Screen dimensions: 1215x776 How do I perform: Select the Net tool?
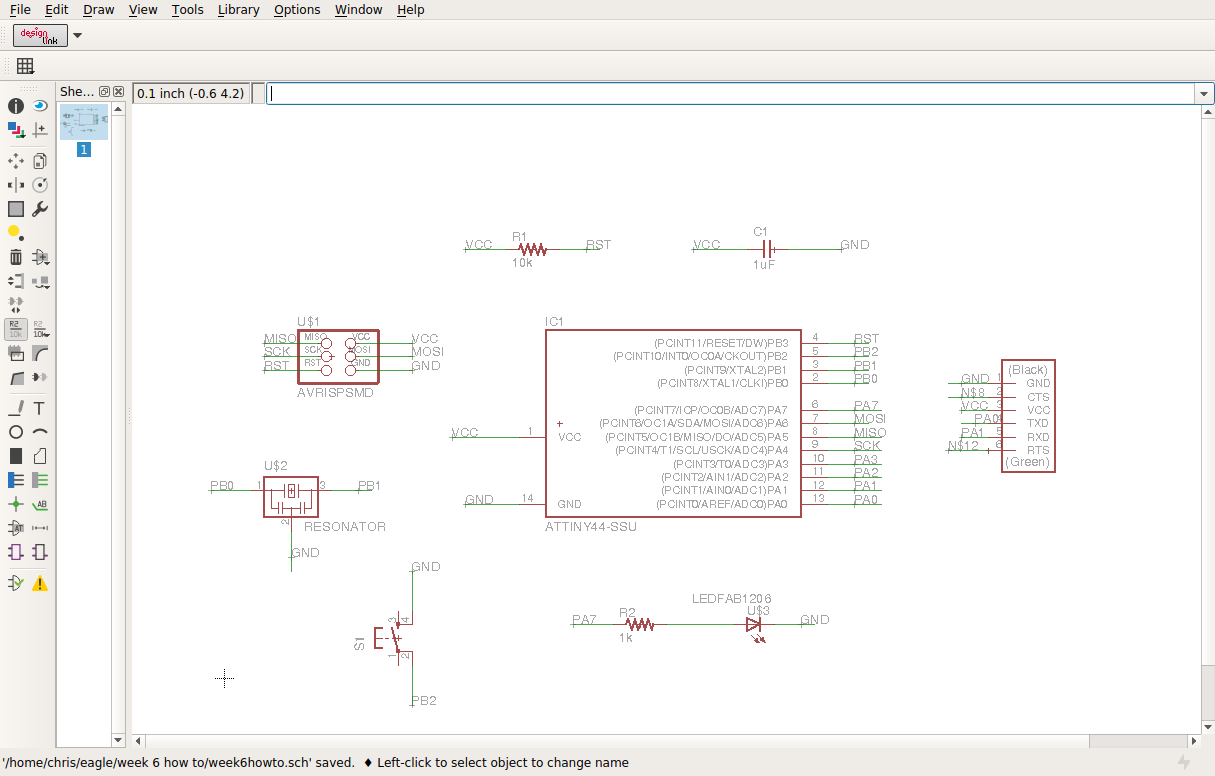coord(40,480)
